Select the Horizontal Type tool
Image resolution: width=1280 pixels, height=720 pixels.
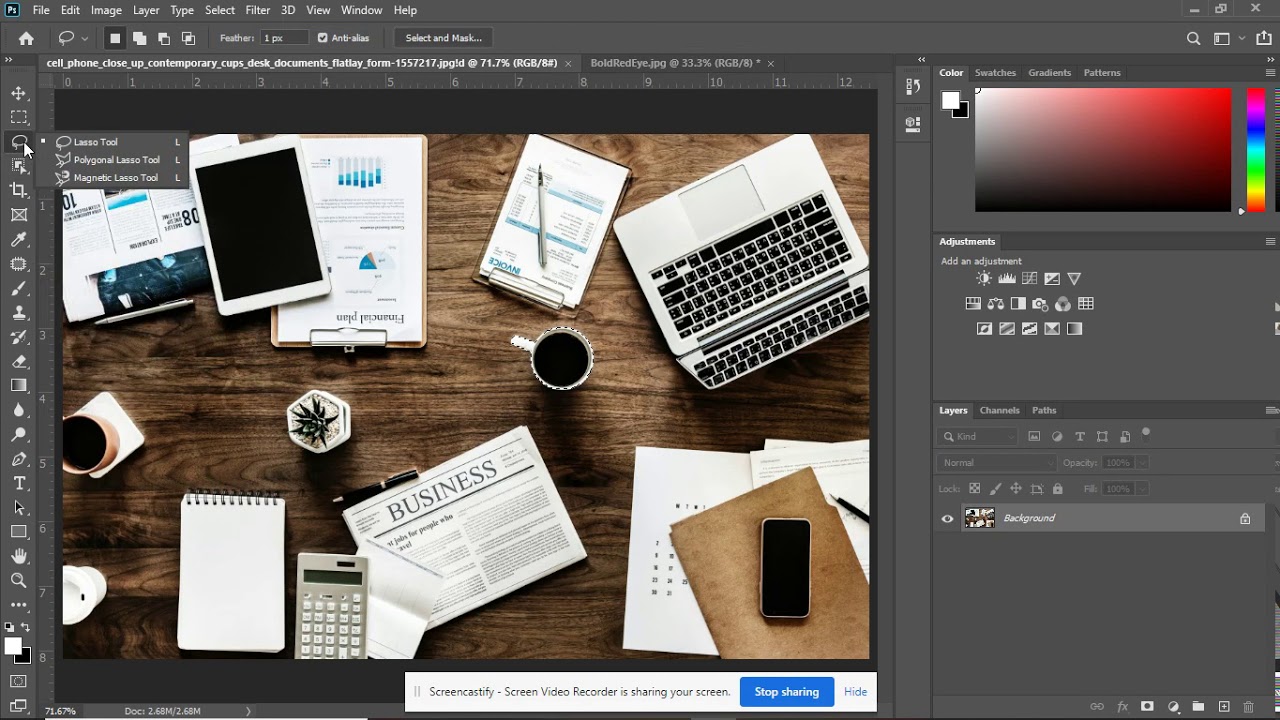tap(19, 483)
